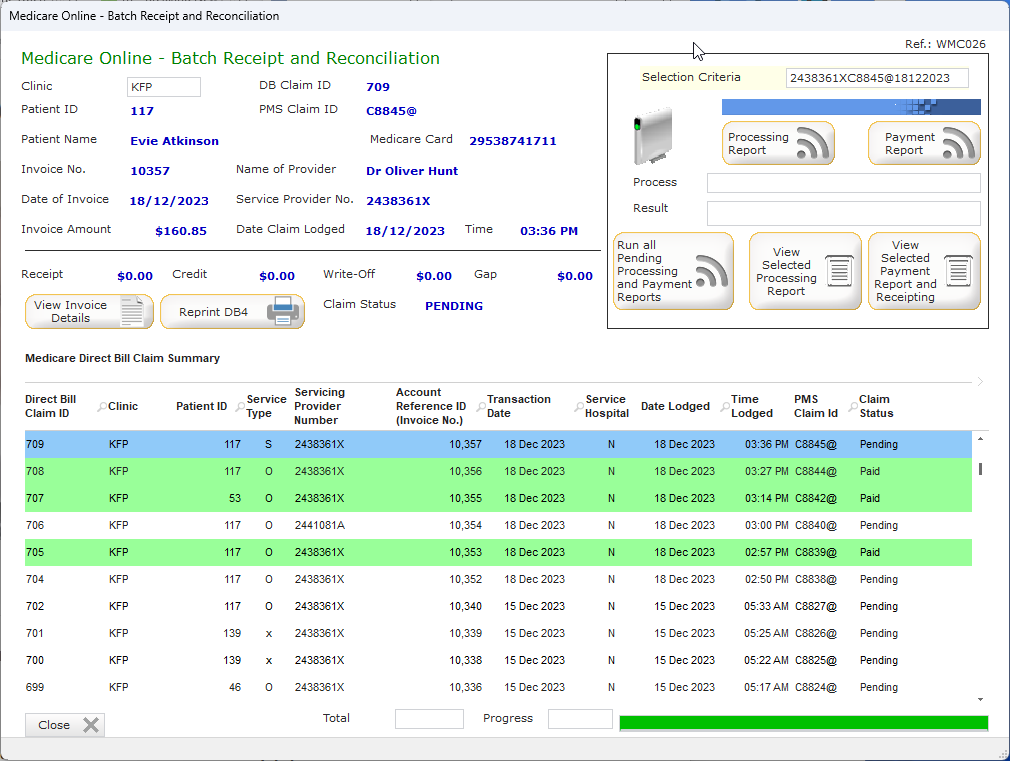Image resolution: width=1010 pixels, height=761 pixels.
Task: Select claim row 704 in the summary table
Action: pyautogui.click(x=498, y=580)
